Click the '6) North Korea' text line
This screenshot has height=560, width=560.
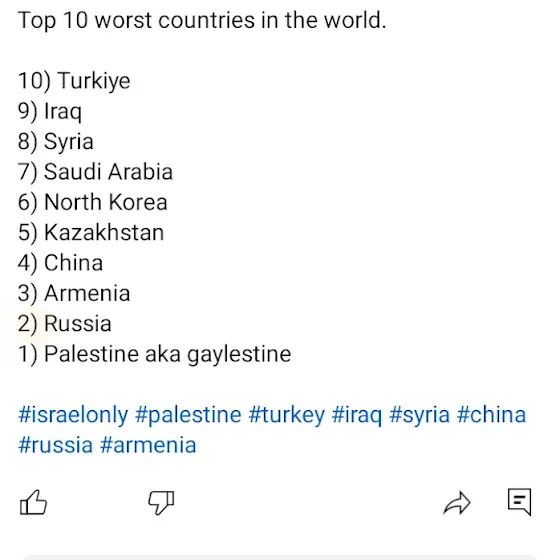coord(92,202)
